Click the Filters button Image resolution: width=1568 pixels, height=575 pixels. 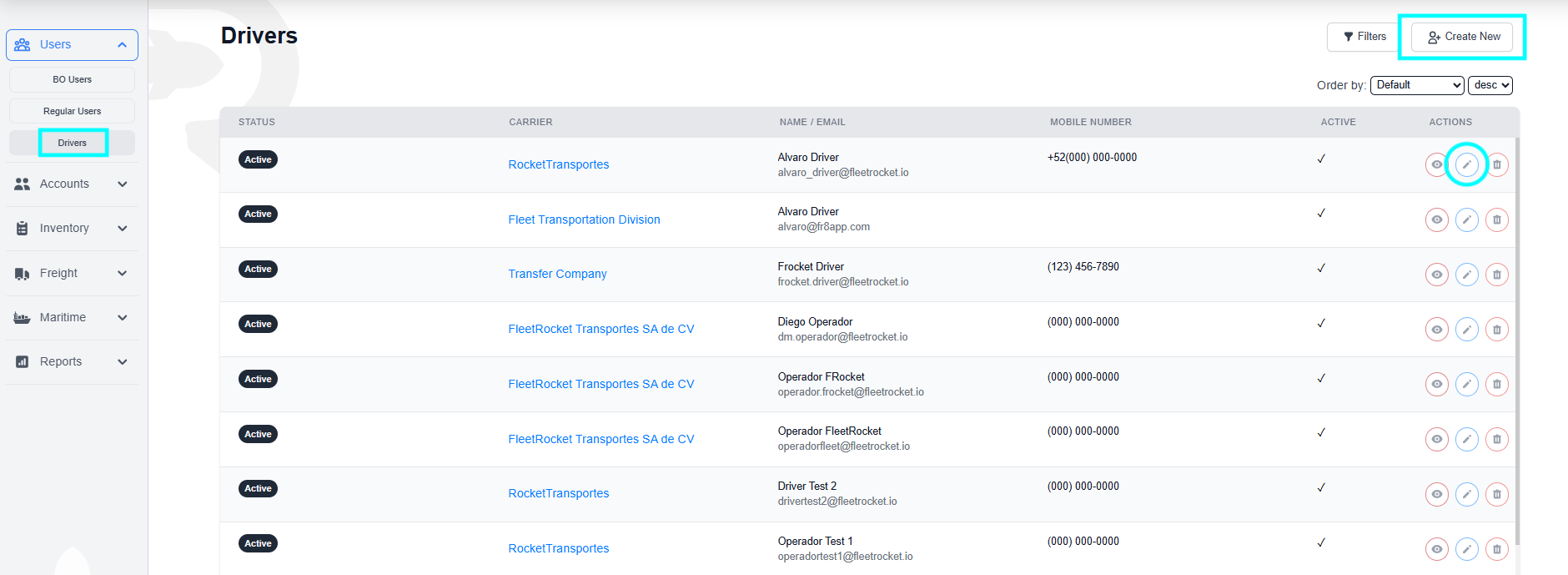tap(1364, 37)
